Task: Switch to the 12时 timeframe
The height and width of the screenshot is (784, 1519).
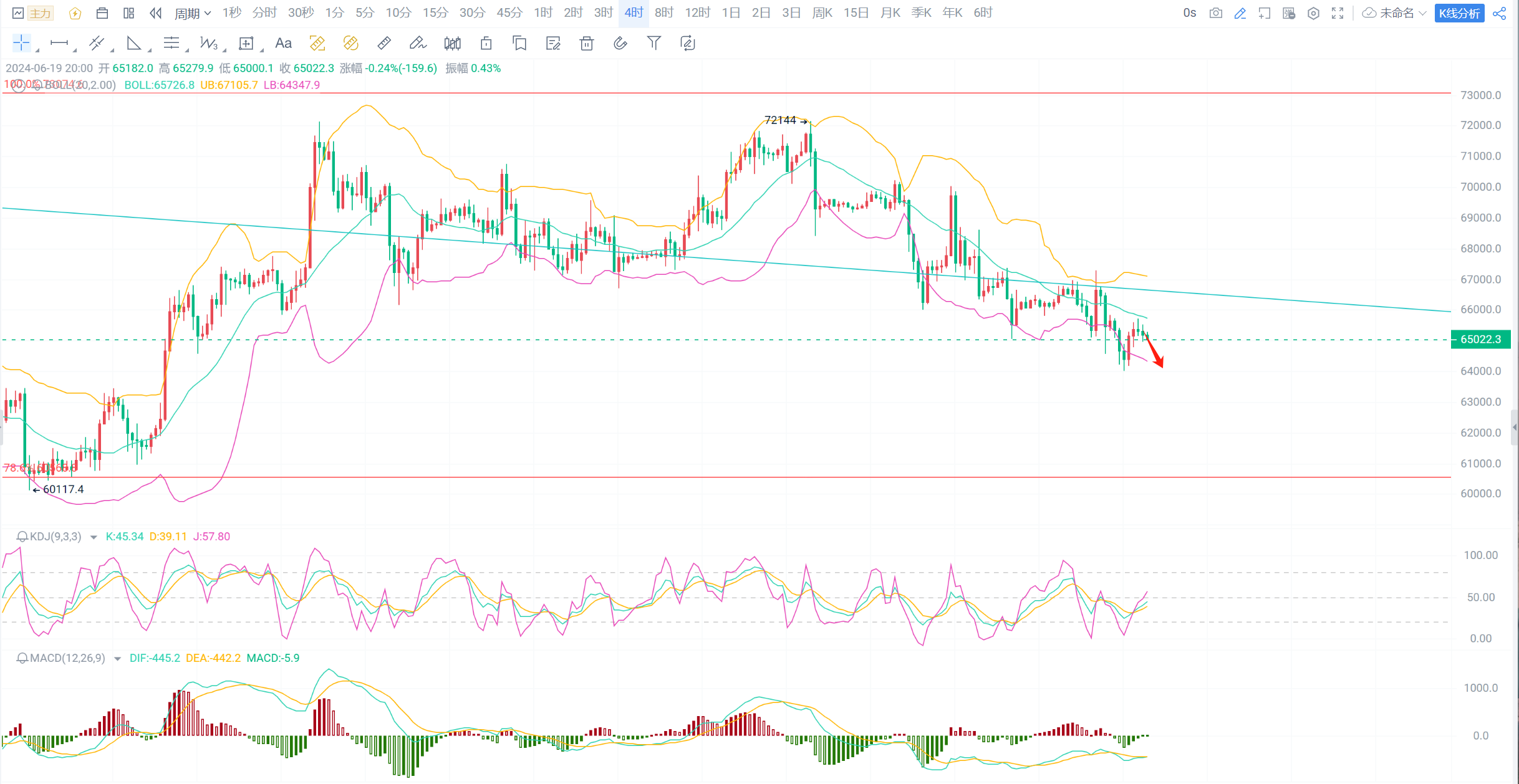Action: (698, 13)
